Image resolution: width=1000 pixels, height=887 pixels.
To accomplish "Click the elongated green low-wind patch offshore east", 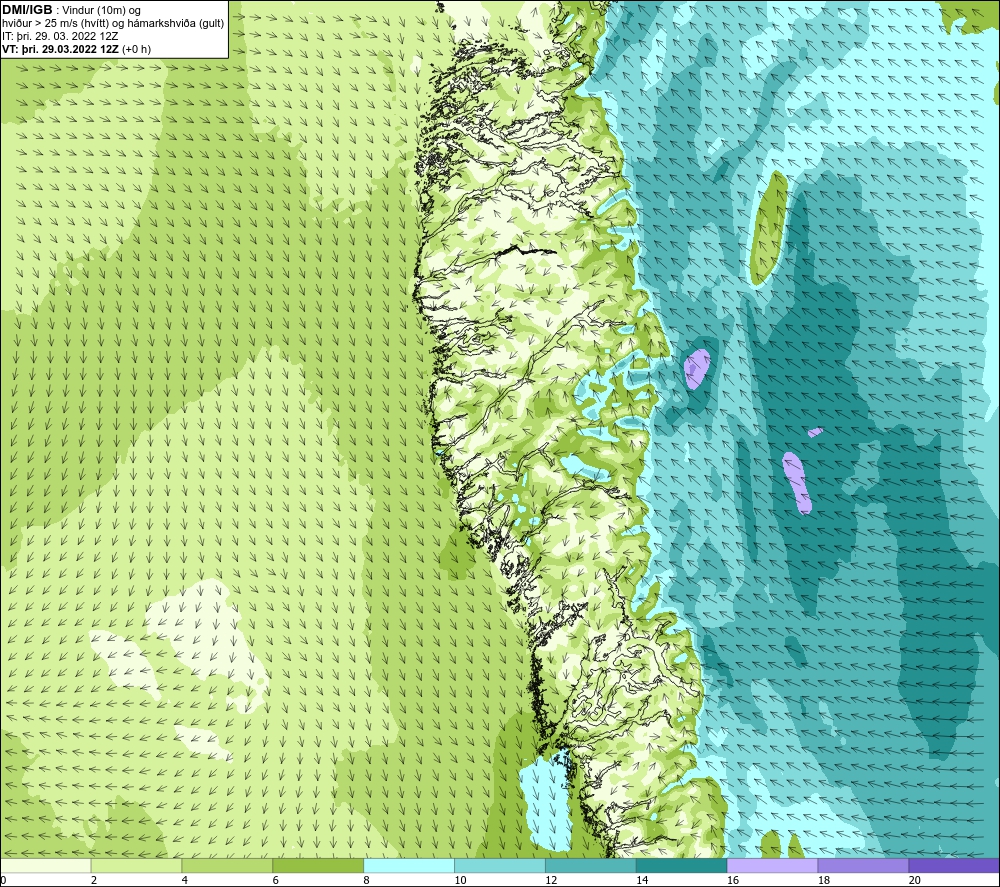I will (x=768, y=228).
